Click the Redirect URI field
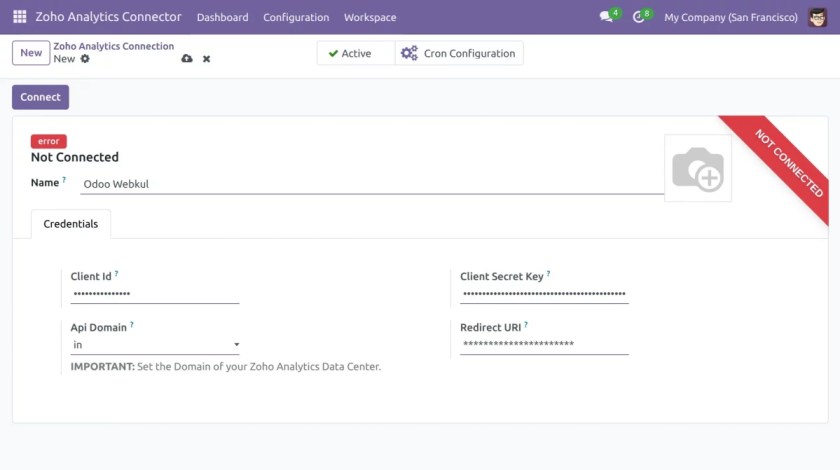This screenshot has width=840, height=470. point(544,344)
